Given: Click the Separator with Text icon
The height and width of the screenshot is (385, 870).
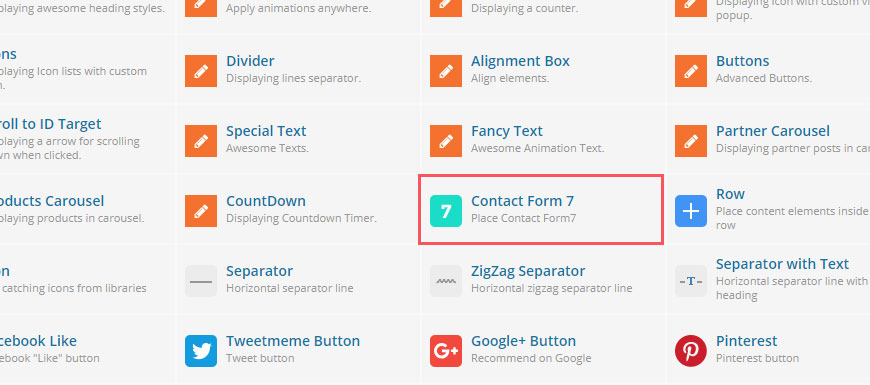Looking at the screenshot, I should 691,281.
